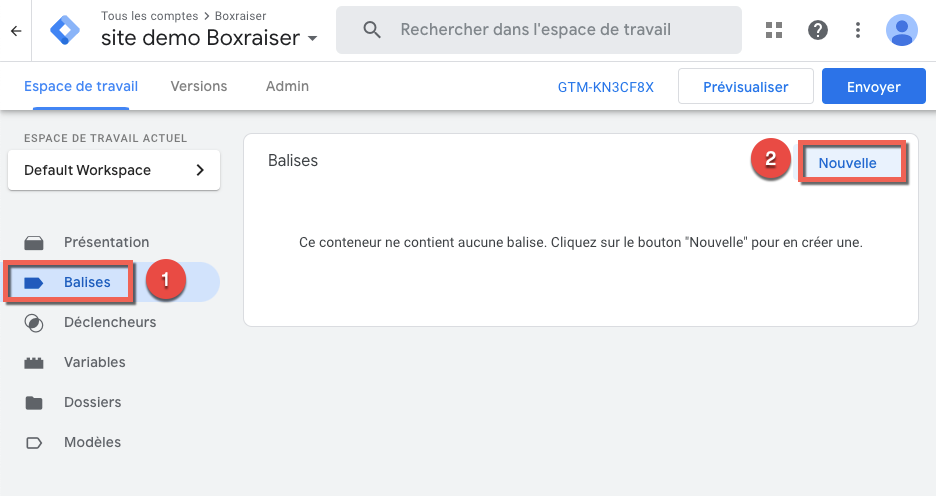Click the Prévisualiser preview button
This screenshot has width=936, height=496.
click(x=746, y=87)
